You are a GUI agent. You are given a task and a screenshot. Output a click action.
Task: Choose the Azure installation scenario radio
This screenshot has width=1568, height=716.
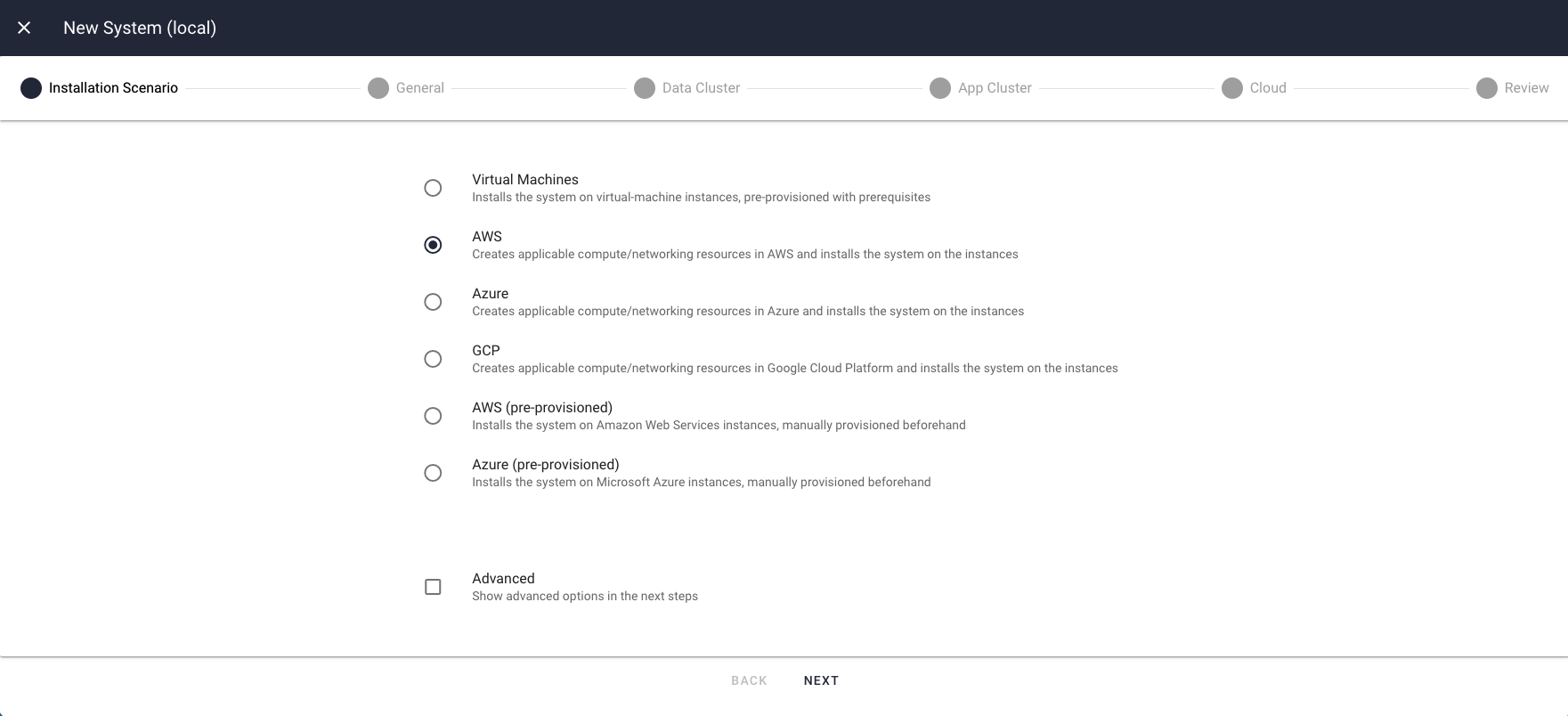tap(433, 302)
